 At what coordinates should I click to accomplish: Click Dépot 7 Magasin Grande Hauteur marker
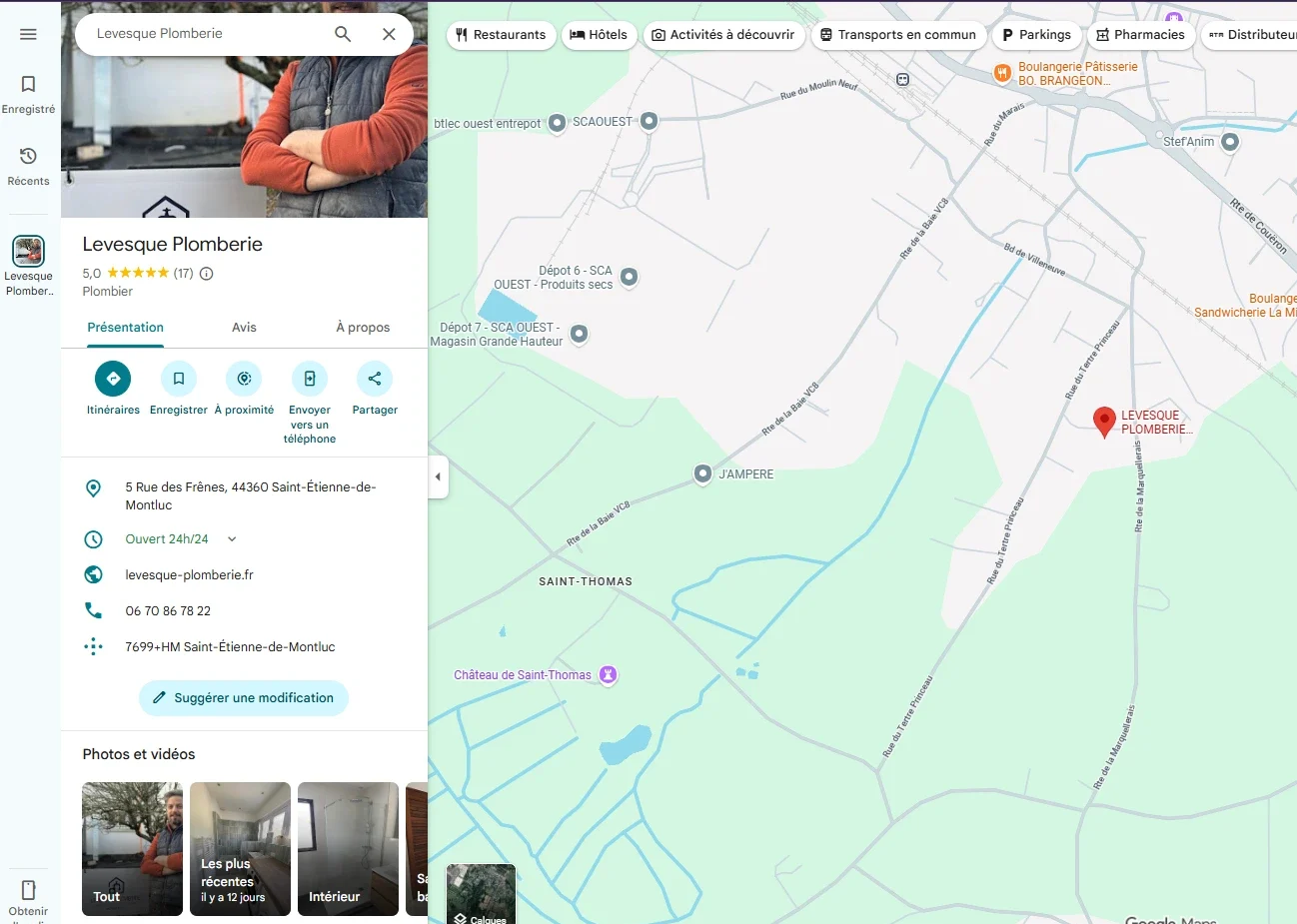tap(580, 334)
